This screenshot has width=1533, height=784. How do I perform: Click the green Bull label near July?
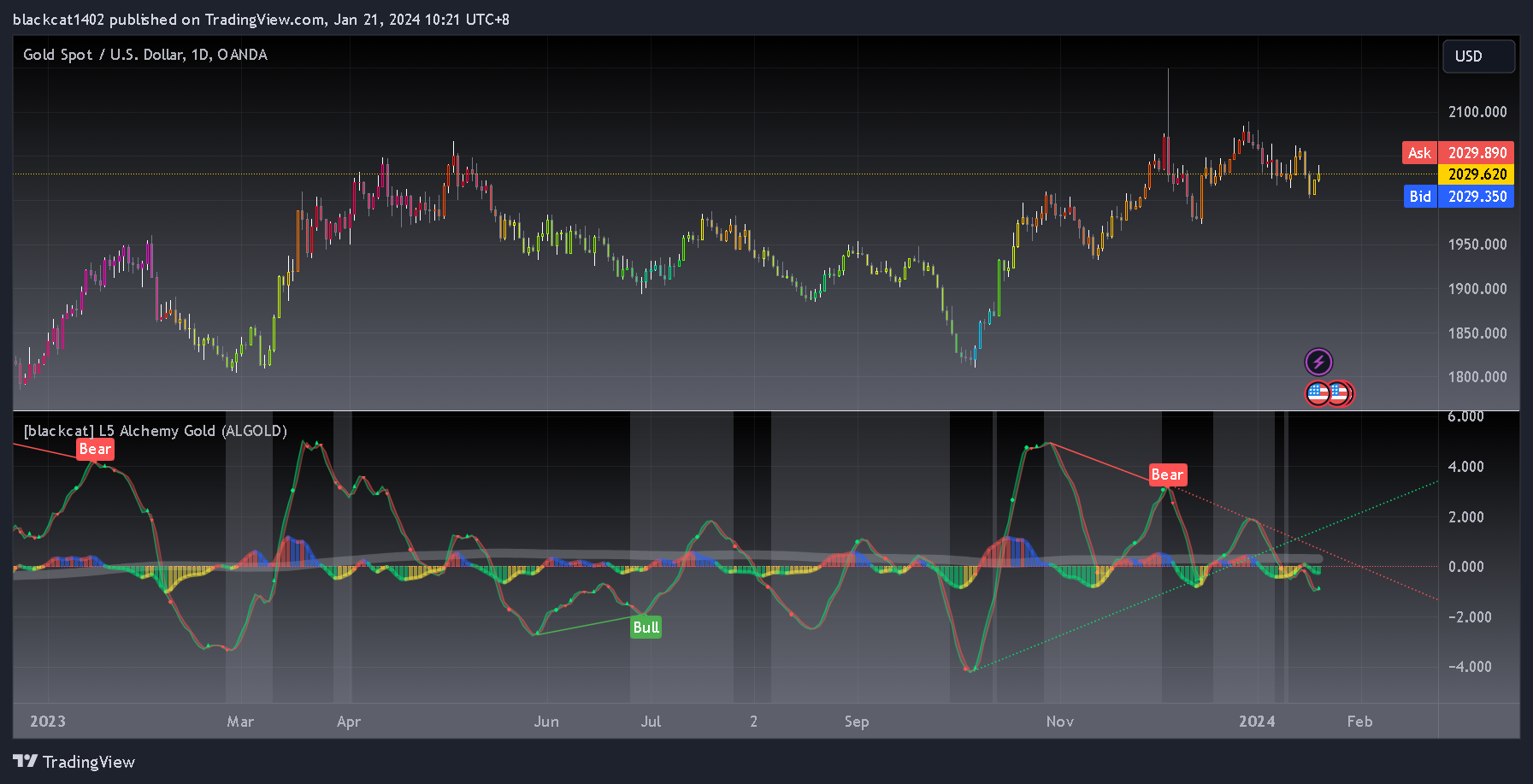pos(646,628)
